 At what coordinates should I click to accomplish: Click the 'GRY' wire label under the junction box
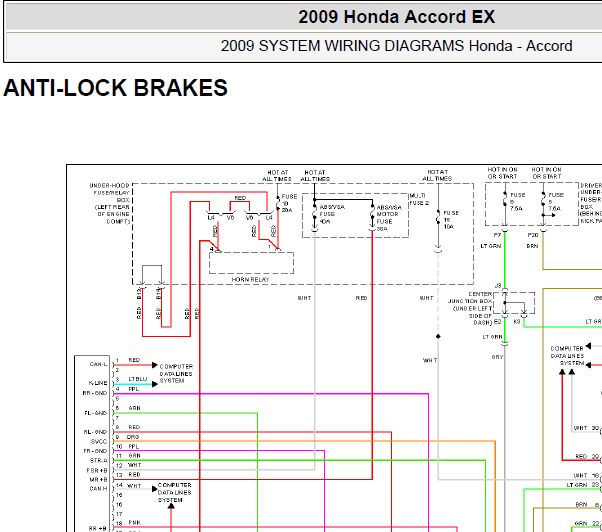pos(497,357)
